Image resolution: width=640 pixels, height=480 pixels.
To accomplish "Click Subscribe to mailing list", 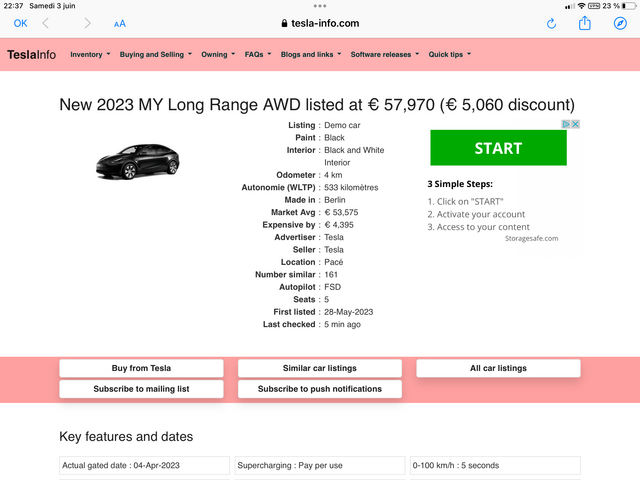I will click(x=141, y=389).
